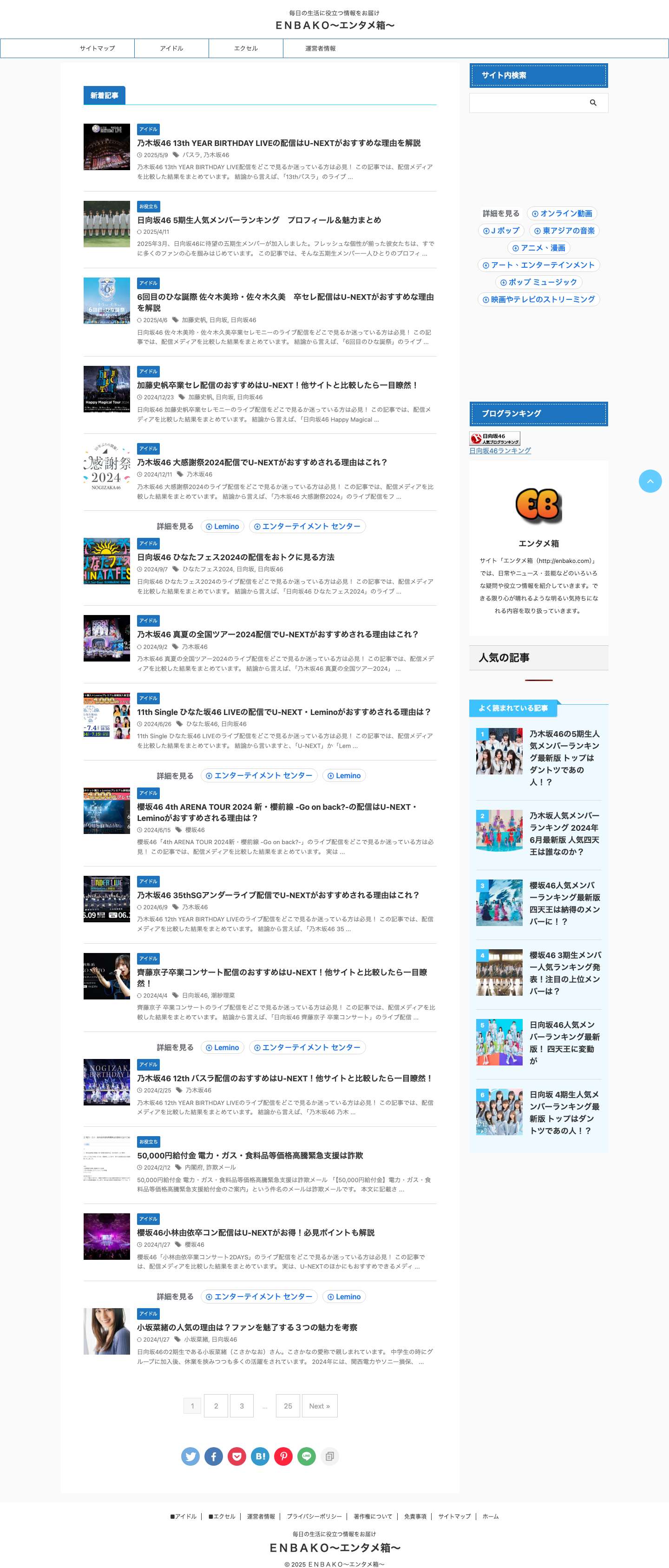Open the 日向坂46 人気ブログランキング banner
This screenshot has height=1568, width=669.
494,438
